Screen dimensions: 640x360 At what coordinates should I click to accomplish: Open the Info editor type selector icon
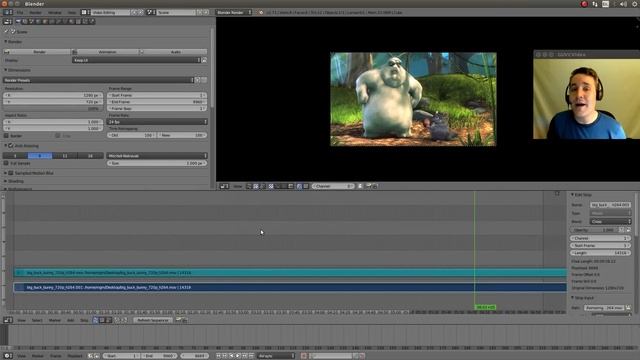(x=8, y=12)
